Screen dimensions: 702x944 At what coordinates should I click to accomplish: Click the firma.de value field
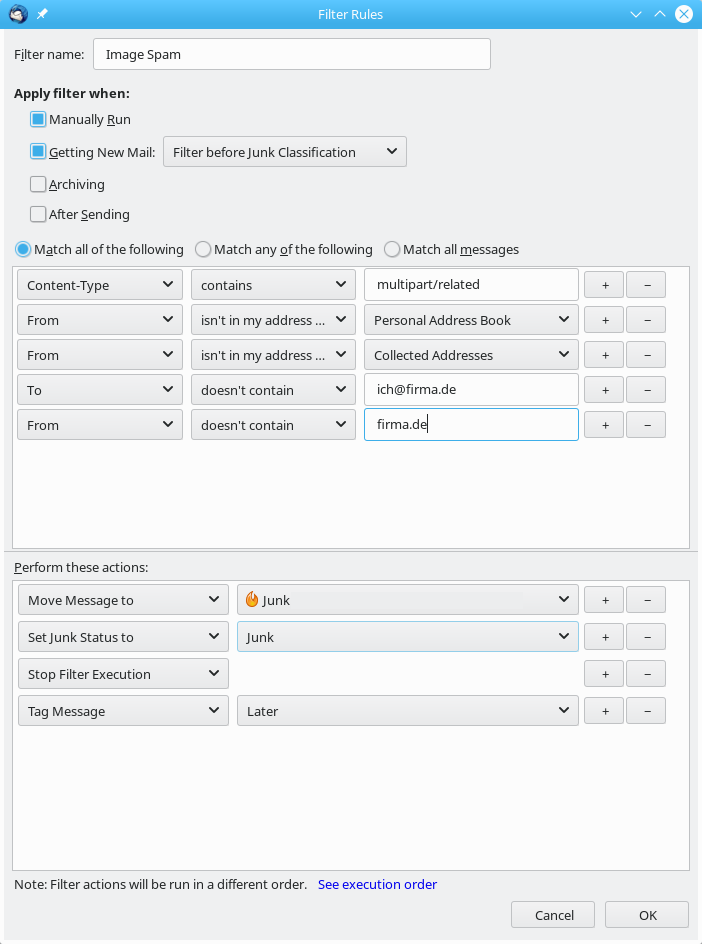tap(471, 424)
